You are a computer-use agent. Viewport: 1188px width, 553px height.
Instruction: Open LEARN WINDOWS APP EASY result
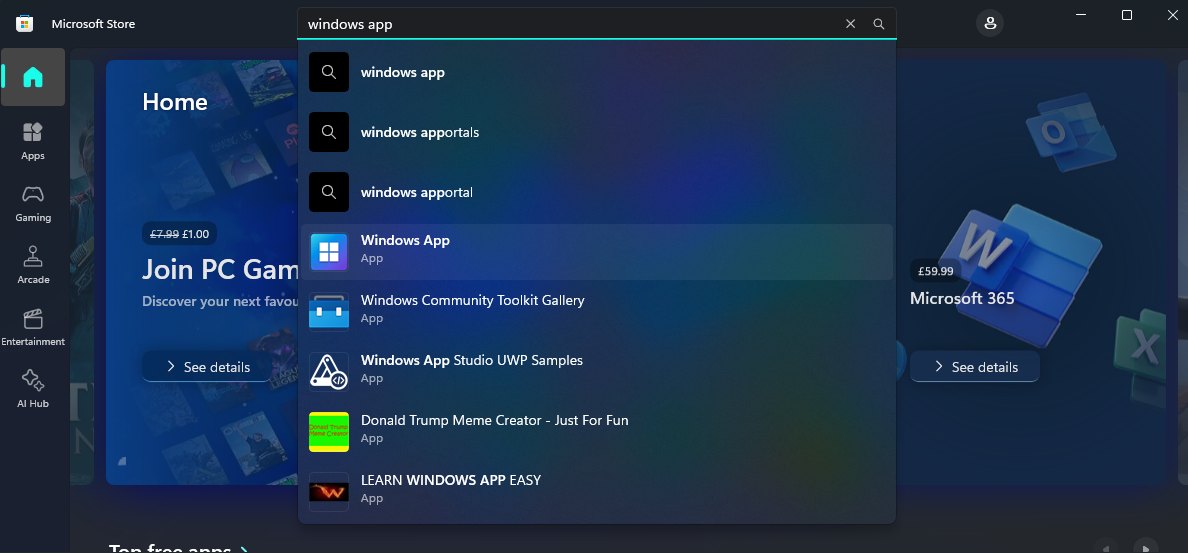point(596,492)
